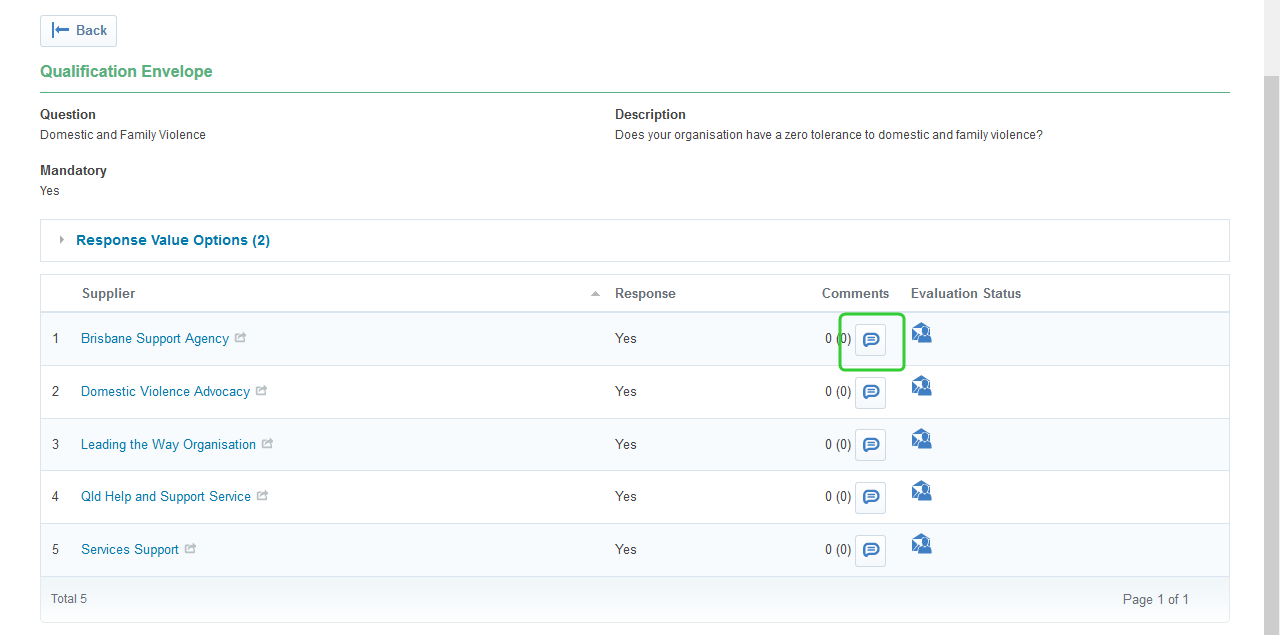Open the Leading the Way Organisation link
The width and height of the screenshot is (1280, 635).
coord(168,445)
